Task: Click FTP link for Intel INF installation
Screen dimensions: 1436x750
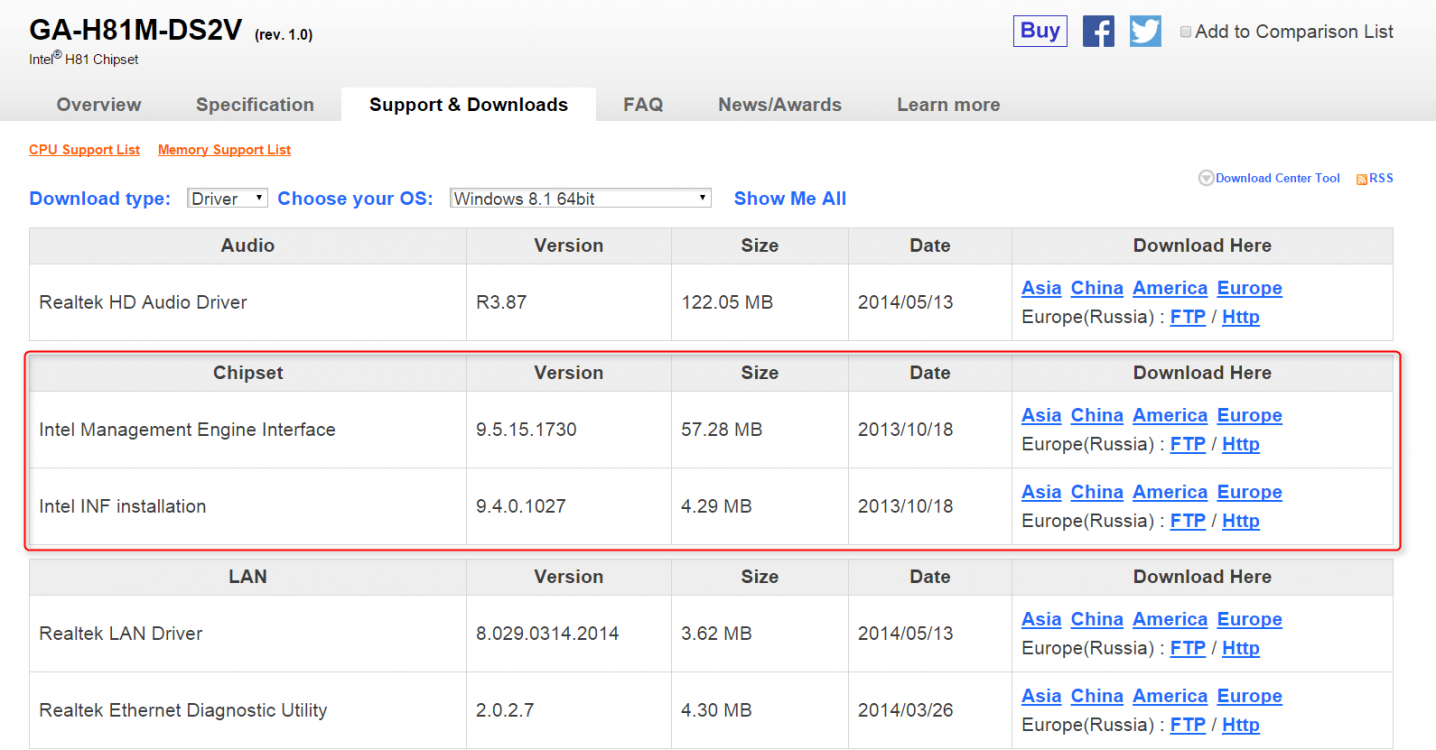Action: (x=1188, y=521)
